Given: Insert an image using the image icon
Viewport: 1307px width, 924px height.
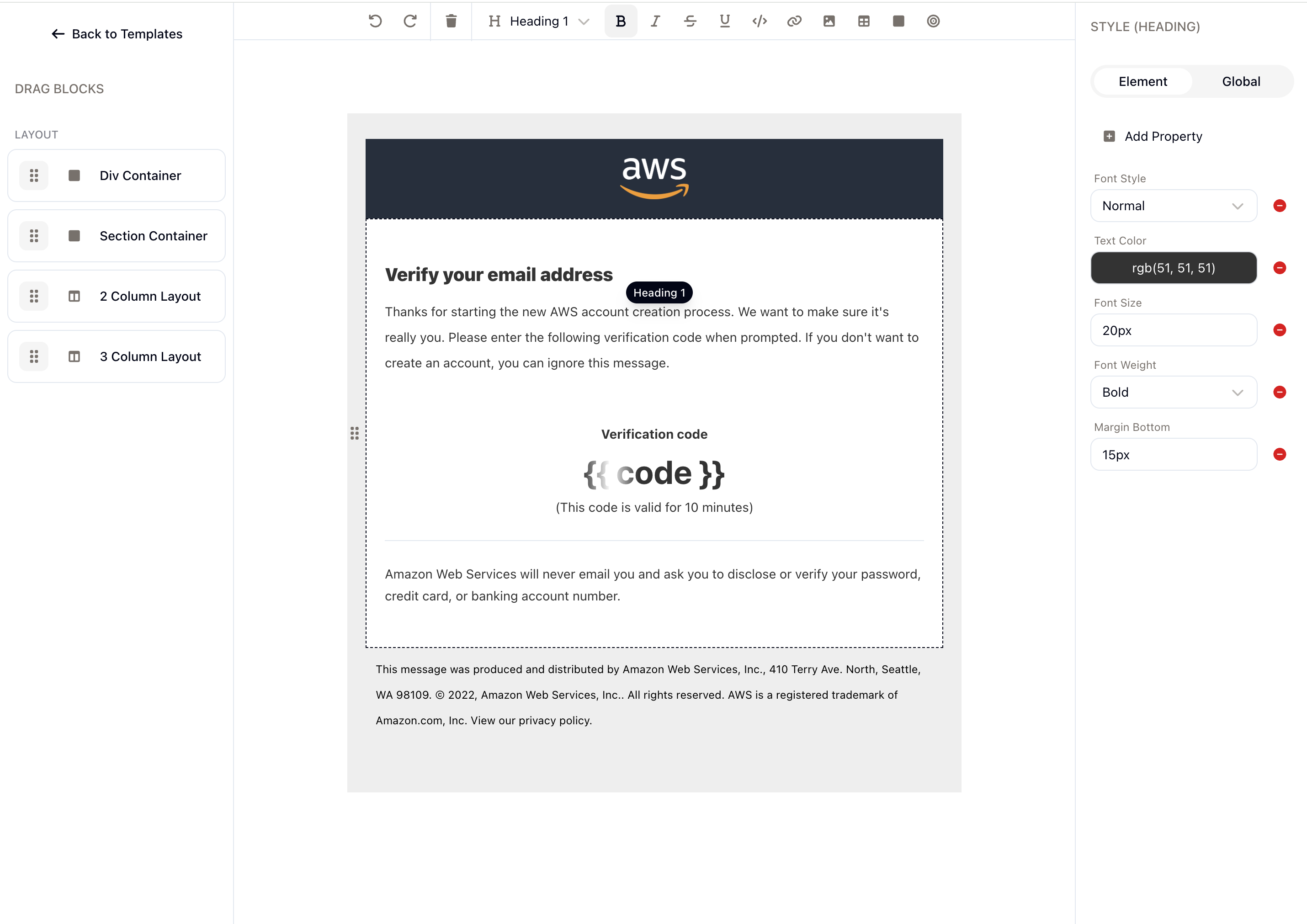Looking at the screenshot, I should (829, 21).
